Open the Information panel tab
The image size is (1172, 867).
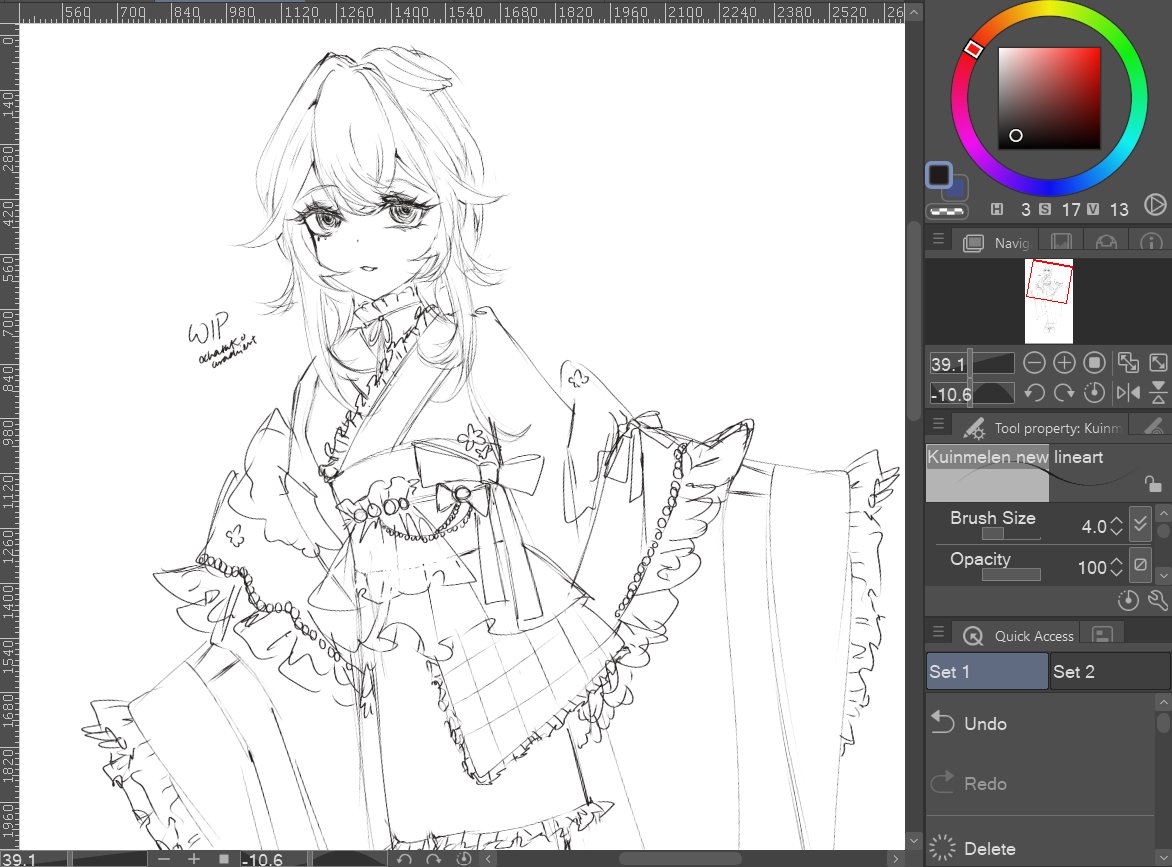tap(1151, 242)
